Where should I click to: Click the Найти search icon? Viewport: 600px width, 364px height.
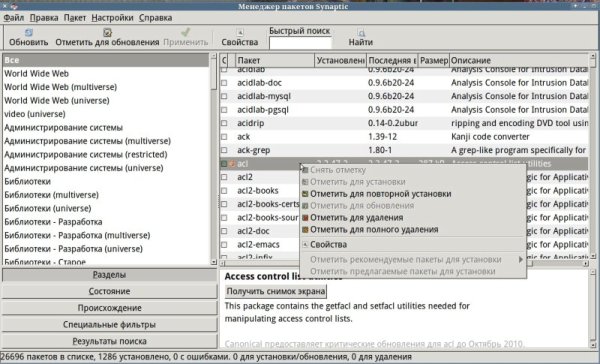click(x=361, y=33)
